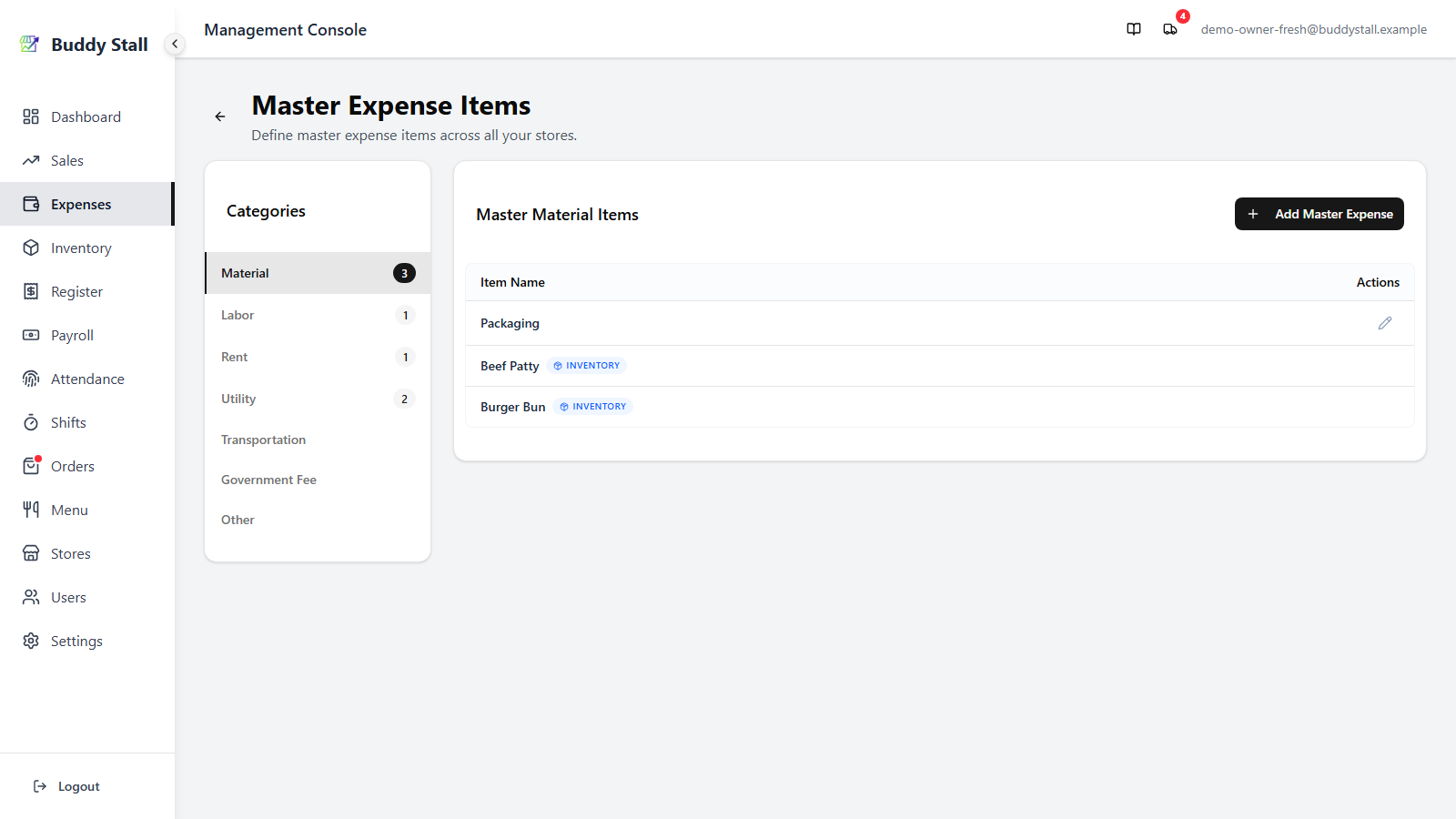Viewport: 1456px width, 819px height.
Task: Click Inventory badge beside Beef Patty
Action: (587, 366)
